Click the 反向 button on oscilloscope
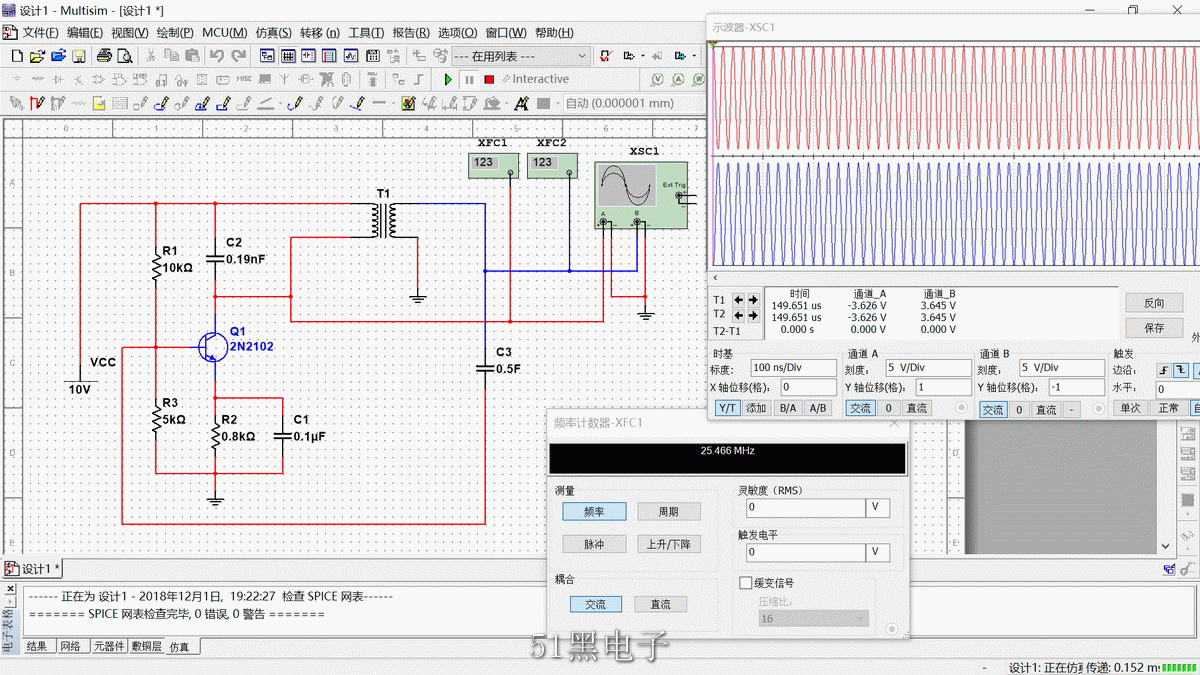 [x=1154, y=303]
